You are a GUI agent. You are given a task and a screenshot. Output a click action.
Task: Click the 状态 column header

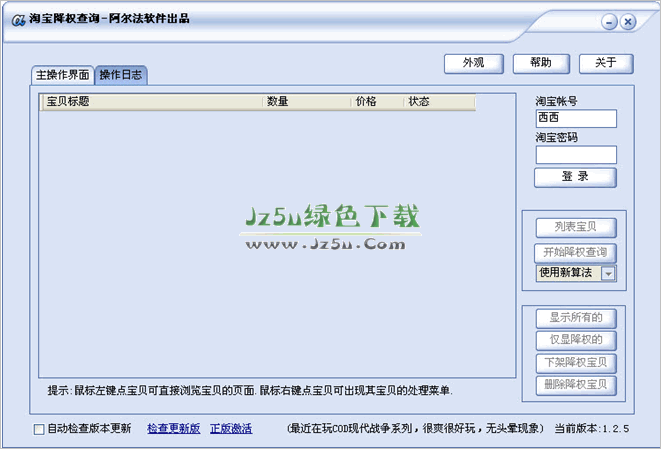click(440, 102)
